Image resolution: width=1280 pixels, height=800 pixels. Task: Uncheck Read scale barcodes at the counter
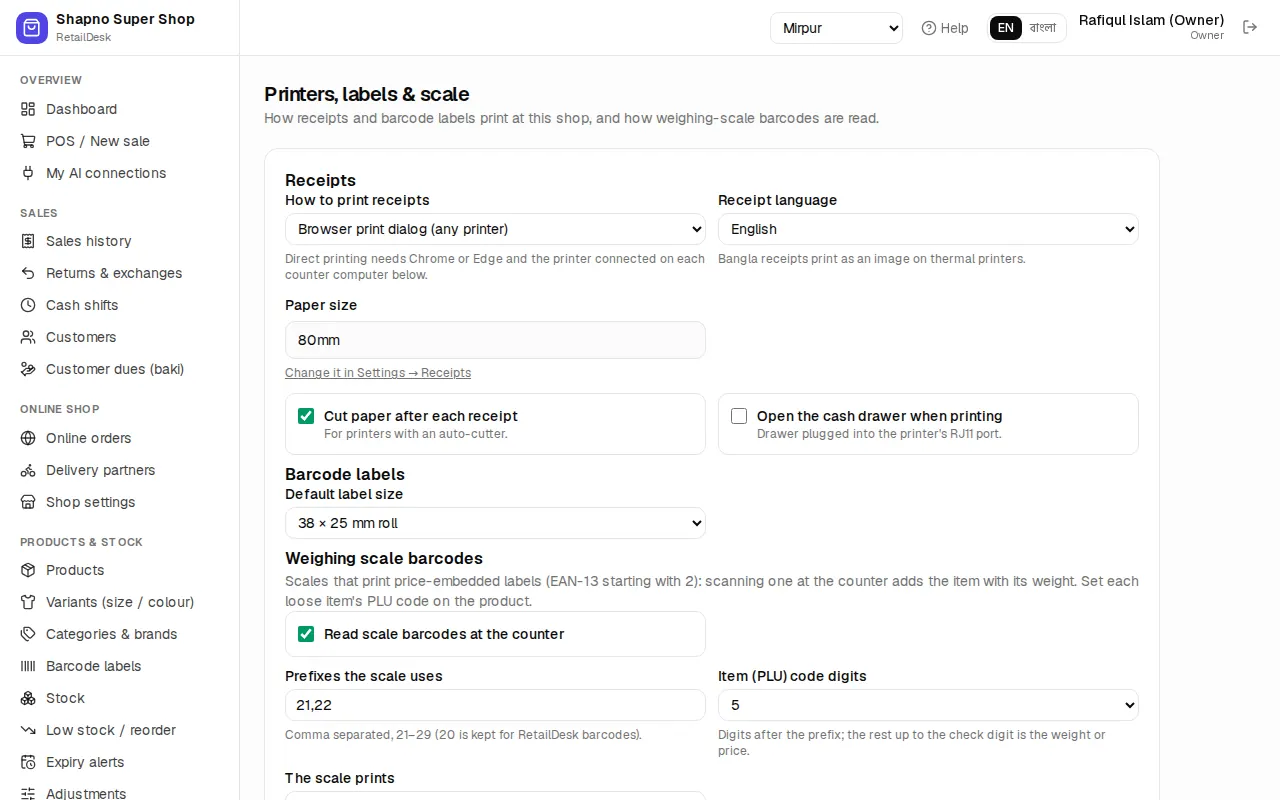(306, 634)
